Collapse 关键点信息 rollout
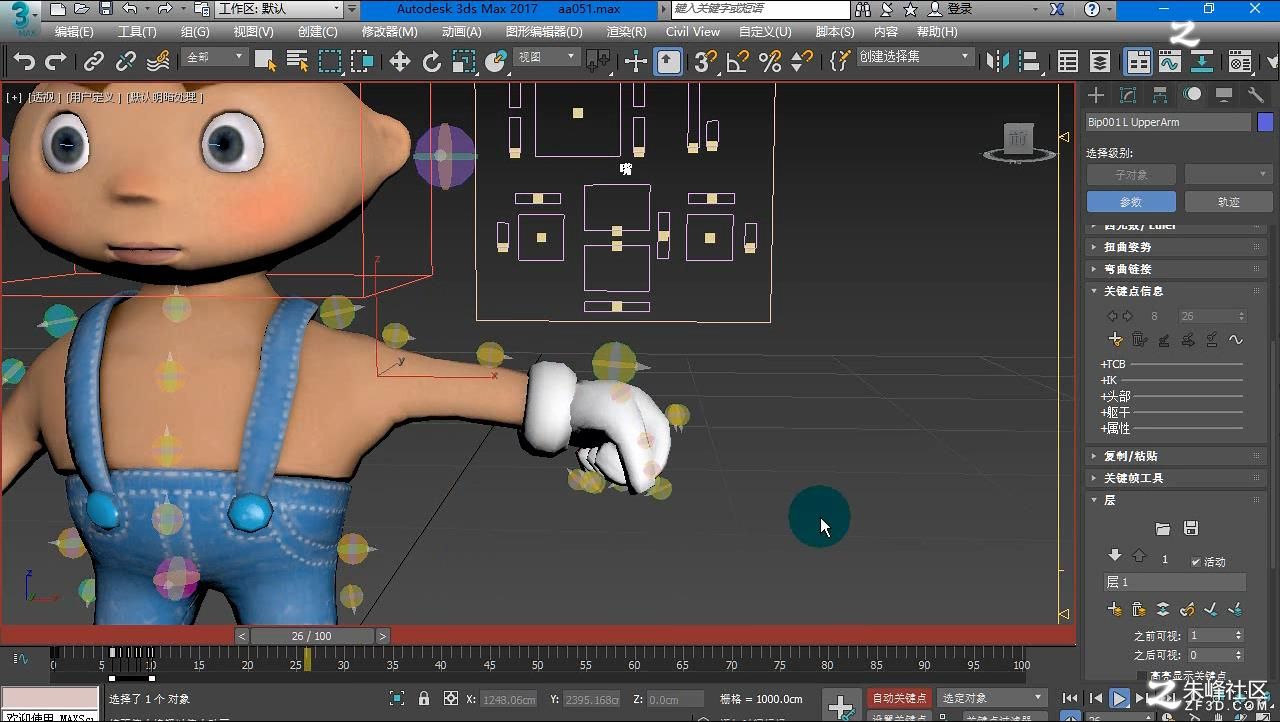This screenshot has height=722, width=1280. [x=1176, y=291]
